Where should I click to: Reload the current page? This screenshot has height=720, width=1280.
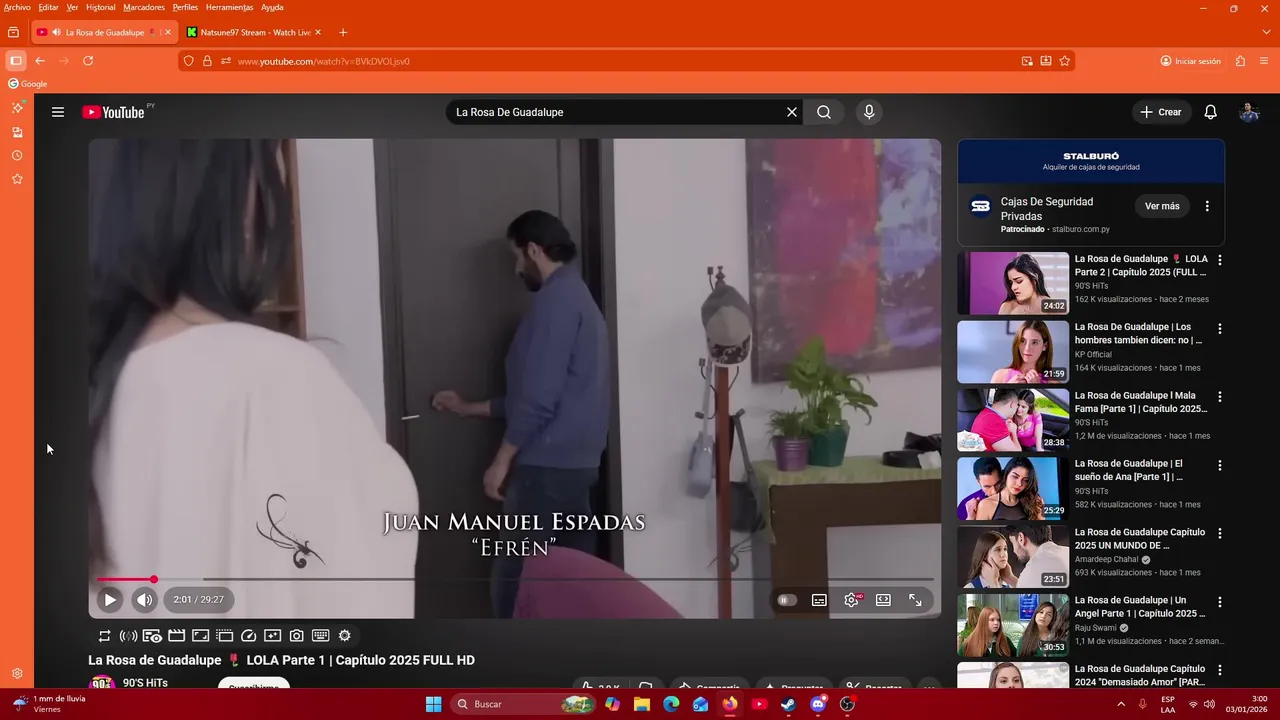click(88, 61)
